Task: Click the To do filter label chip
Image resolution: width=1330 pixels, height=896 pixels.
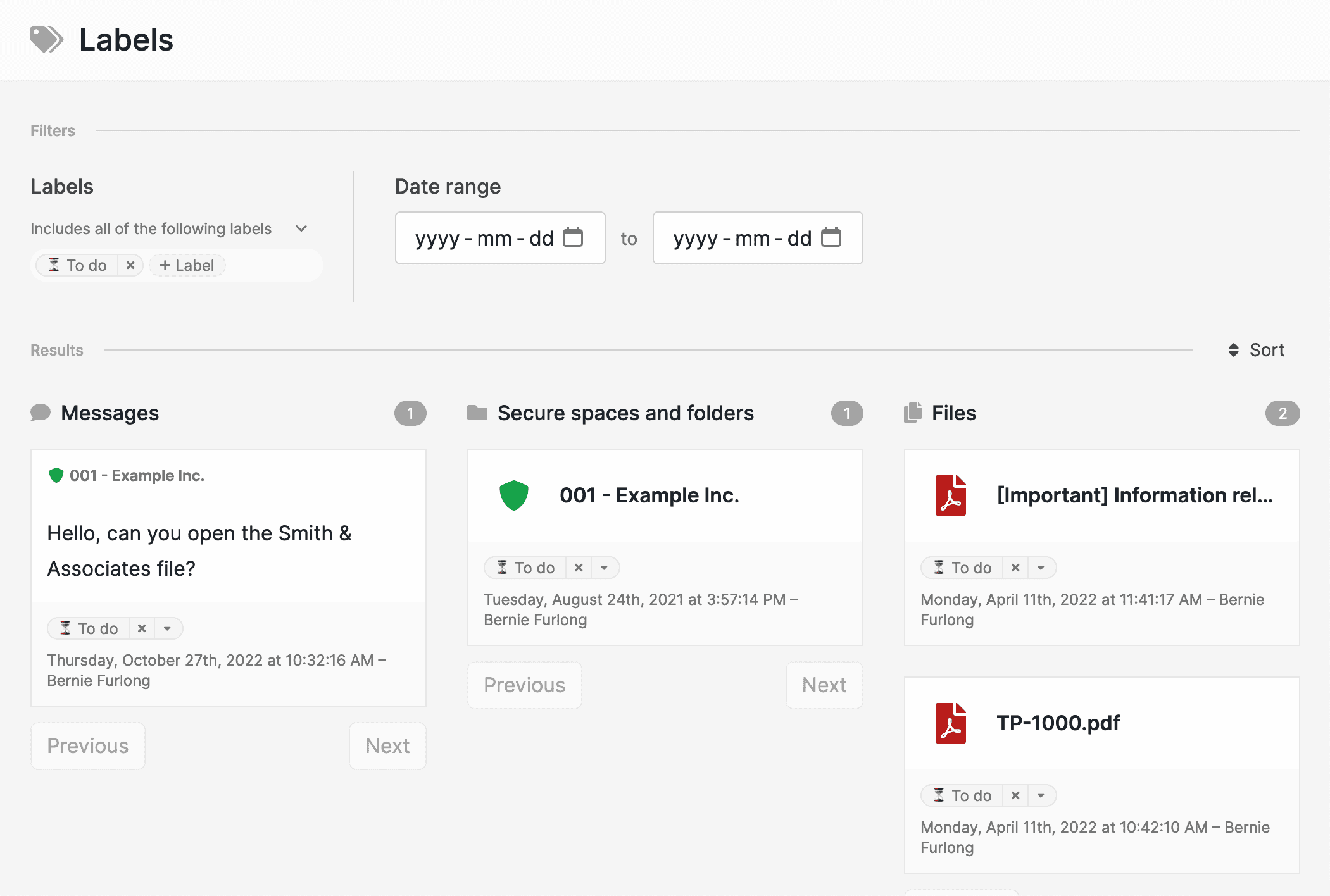Action: tap(78, 265)
